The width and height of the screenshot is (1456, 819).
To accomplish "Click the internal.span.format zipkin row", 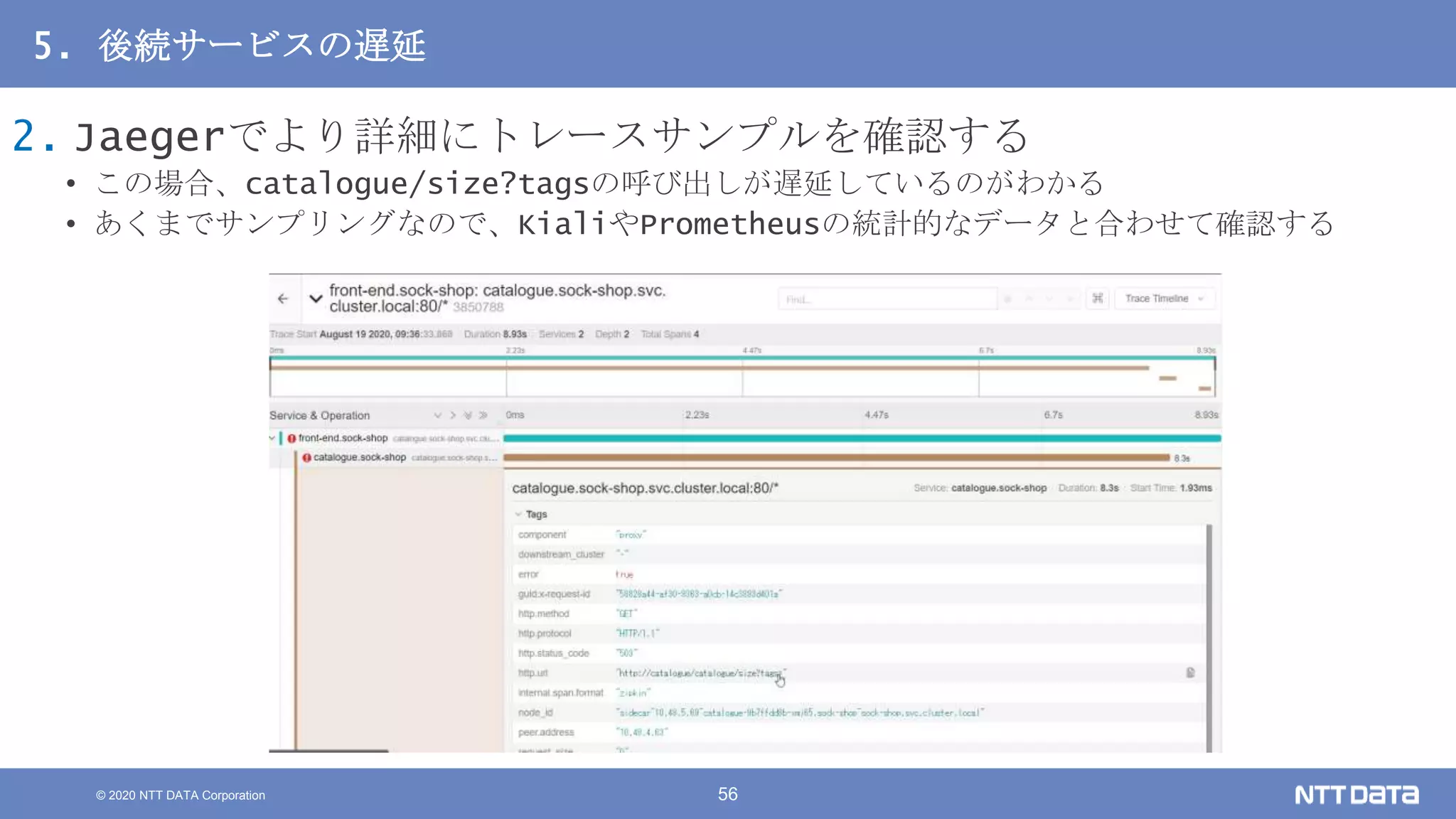I will click(x=859, y=692).
